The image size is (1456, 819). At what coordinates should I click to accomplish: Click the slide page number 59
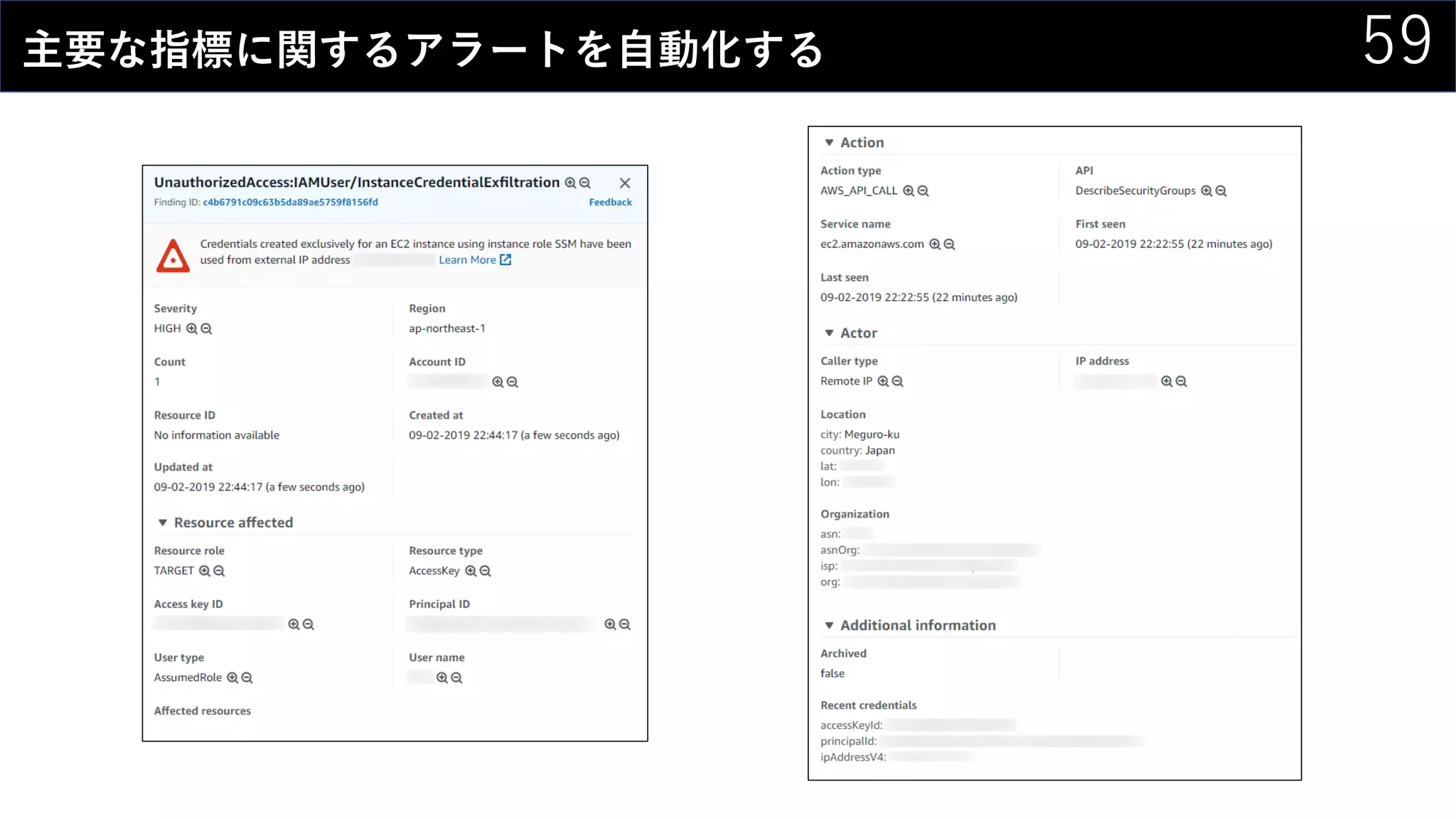[x=1397, y=40]
